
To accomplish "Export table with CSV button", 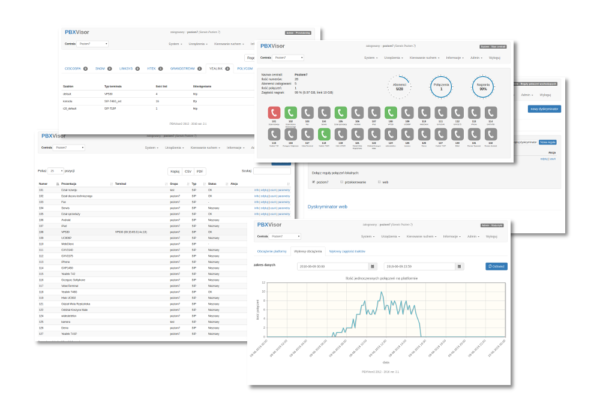I will coord(188,171).
